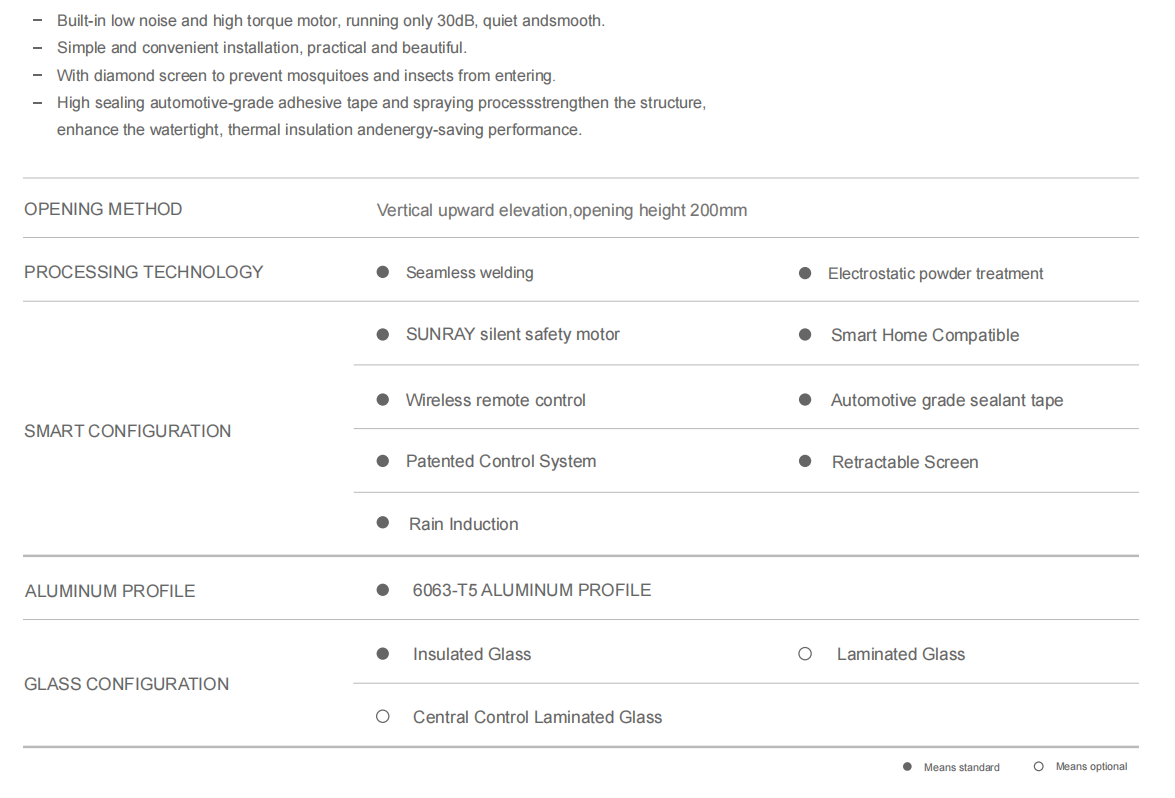Click the Means standard legend dot

click(x=907, y=767)
